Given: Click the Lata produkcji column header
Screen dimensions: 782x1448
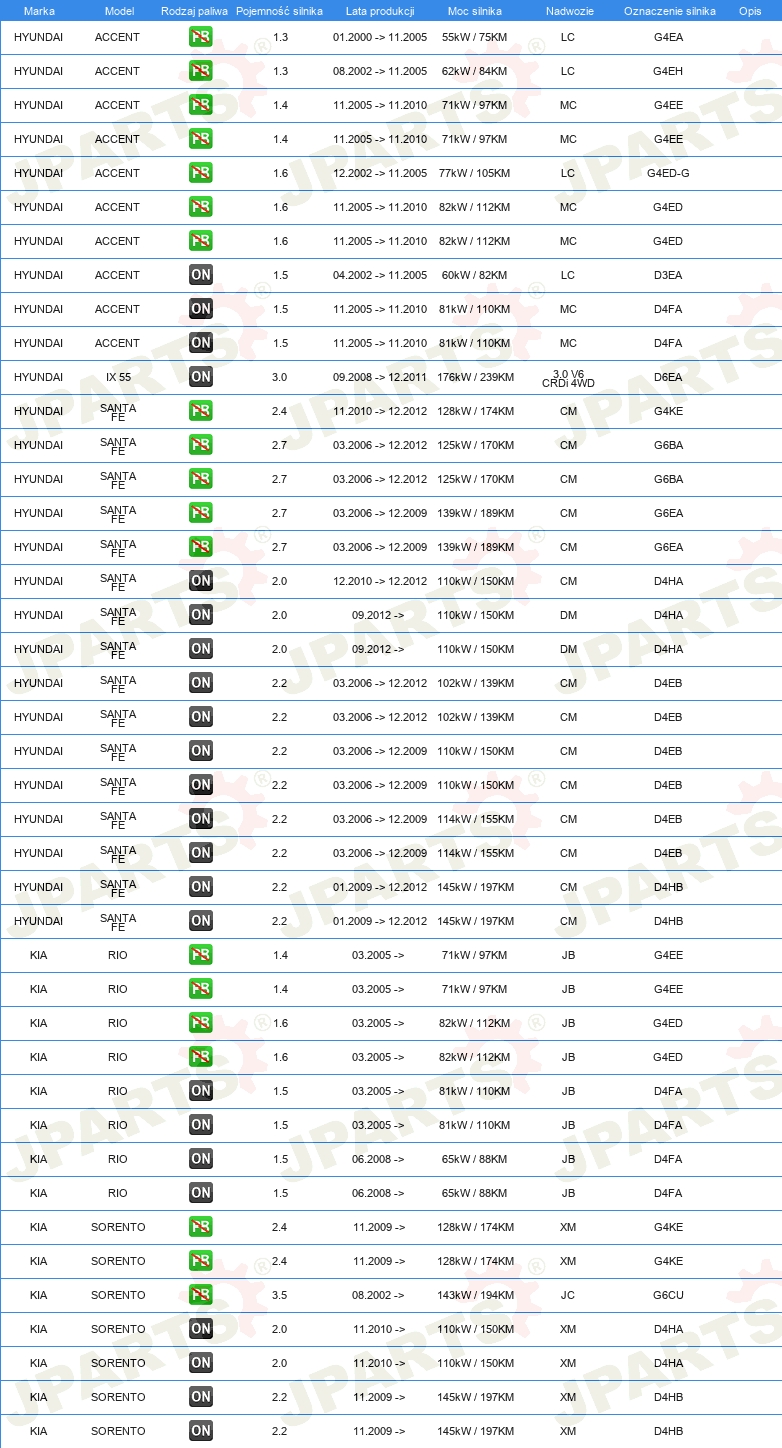Looking at the screenshot, I should [x=380, y=11].
